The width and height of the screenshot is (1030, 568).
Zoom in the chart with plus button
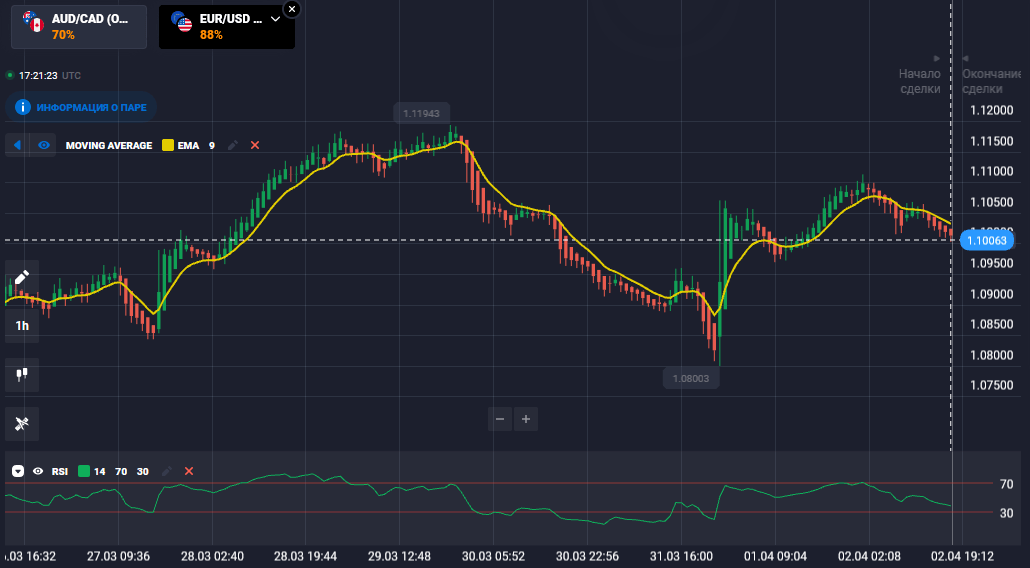click(x=526, y=418)
